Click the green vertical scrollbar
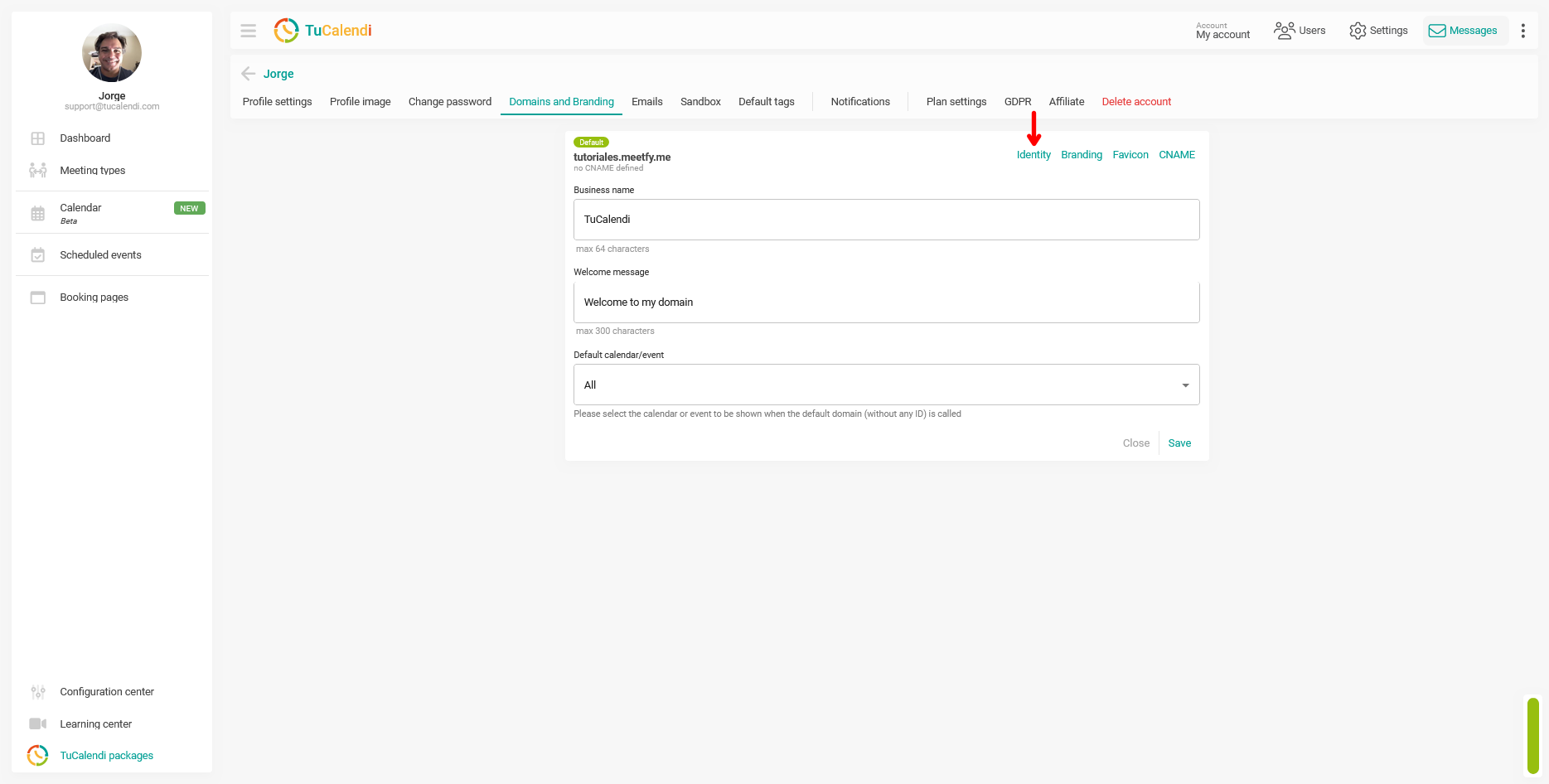Screen dimensions: 1549x784 click(1532, 736)
